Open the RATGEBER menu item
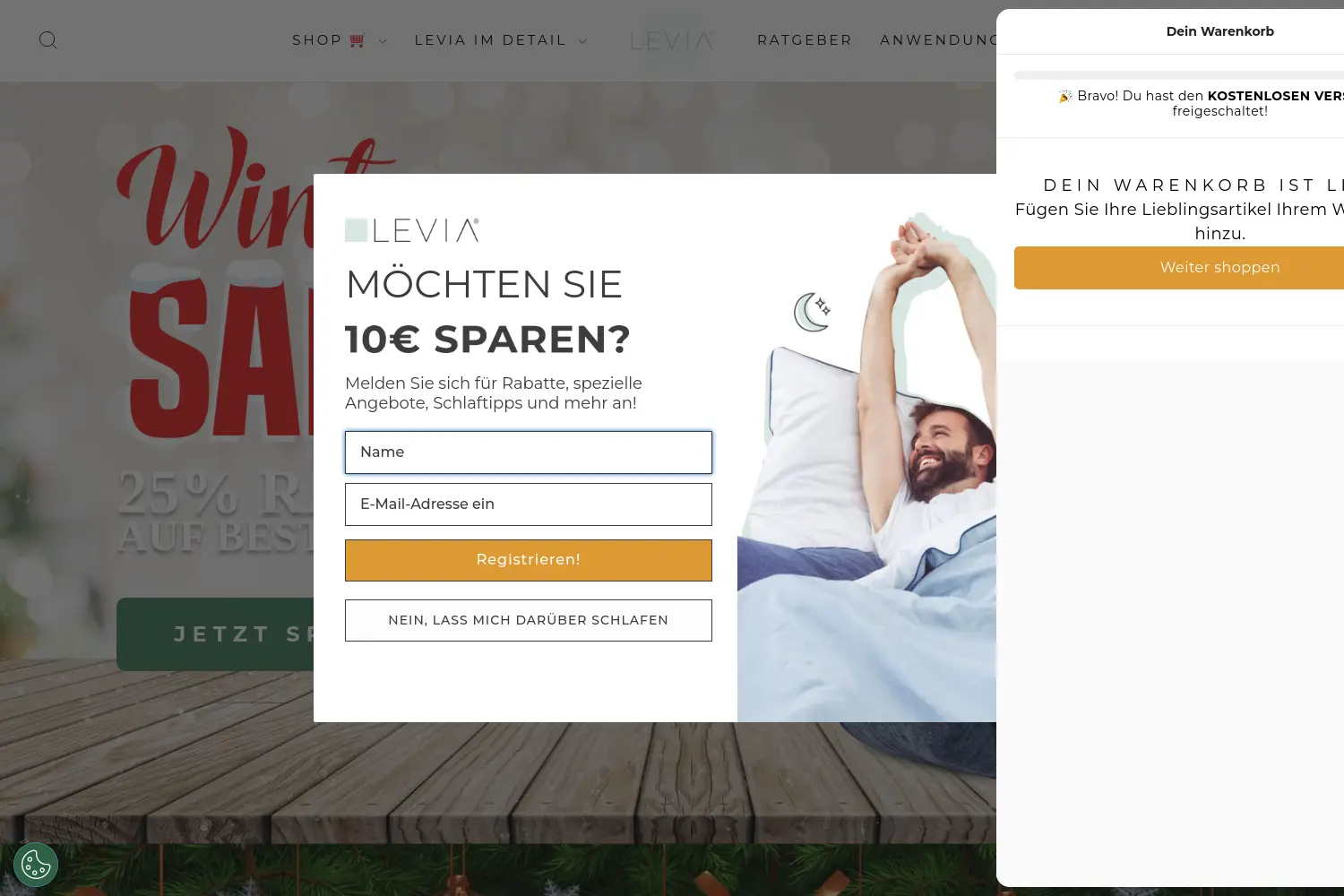This screenshot has height=896, width=1344. point(805,40)
